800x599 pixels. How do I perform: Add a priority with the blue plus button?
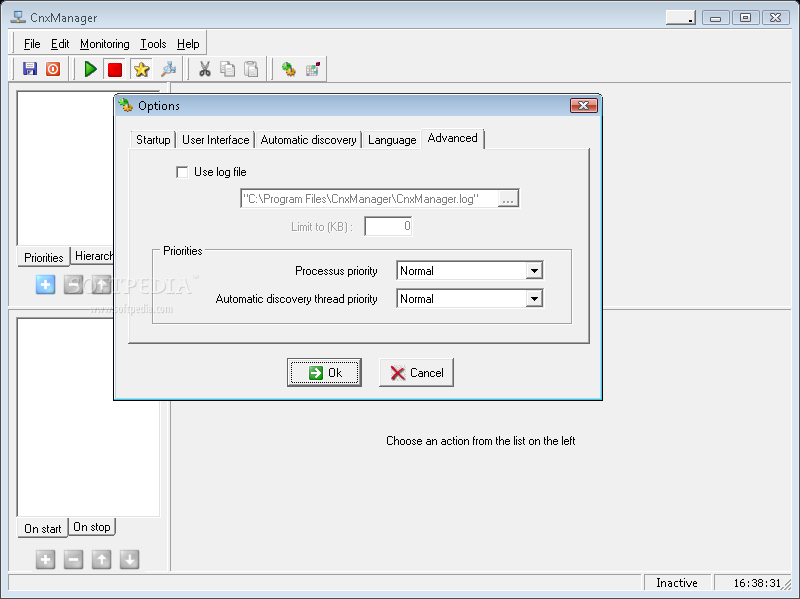coord(45,284)
